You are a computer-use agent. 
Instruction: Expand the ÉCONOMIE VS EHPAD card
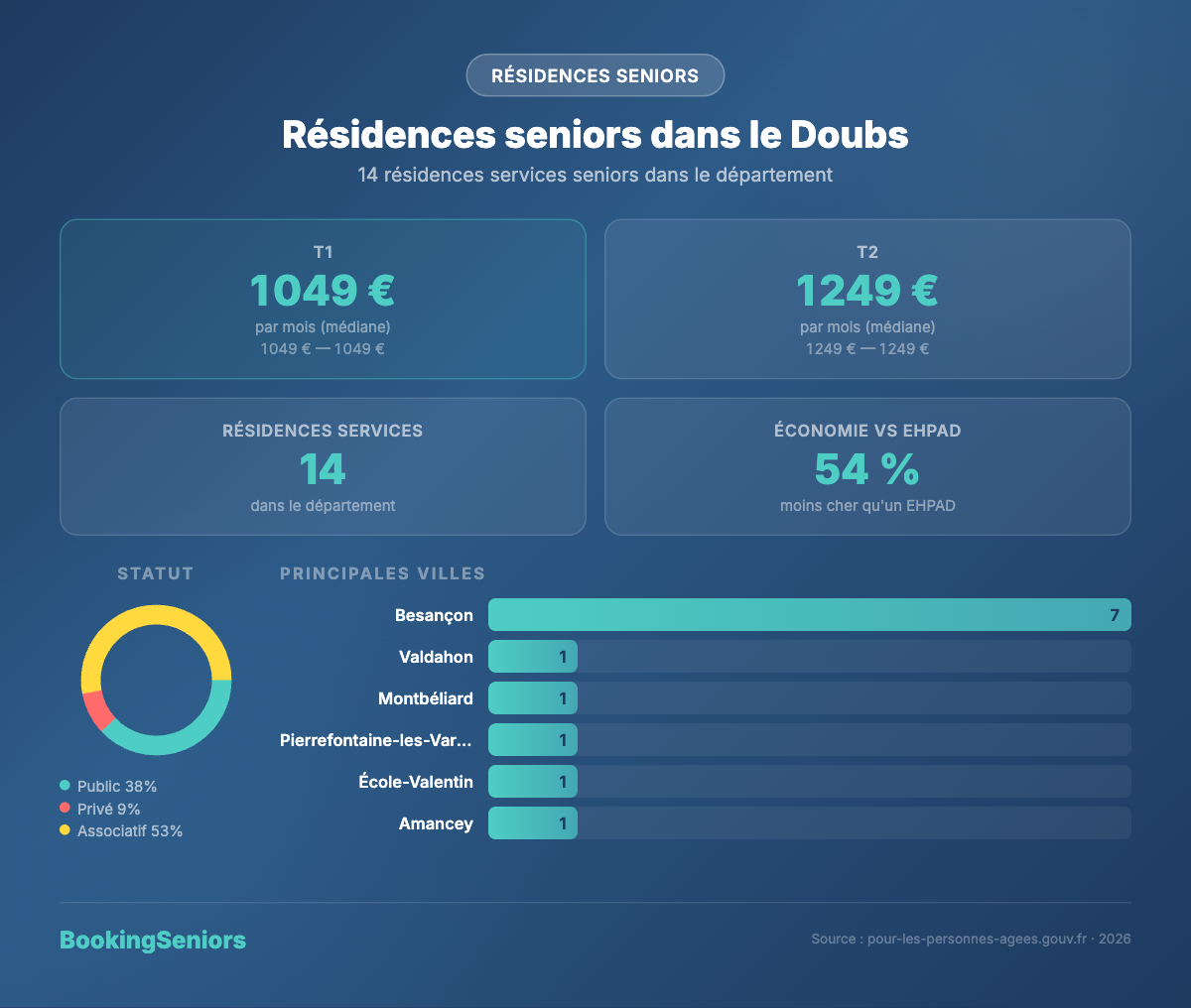click(867, 466)
